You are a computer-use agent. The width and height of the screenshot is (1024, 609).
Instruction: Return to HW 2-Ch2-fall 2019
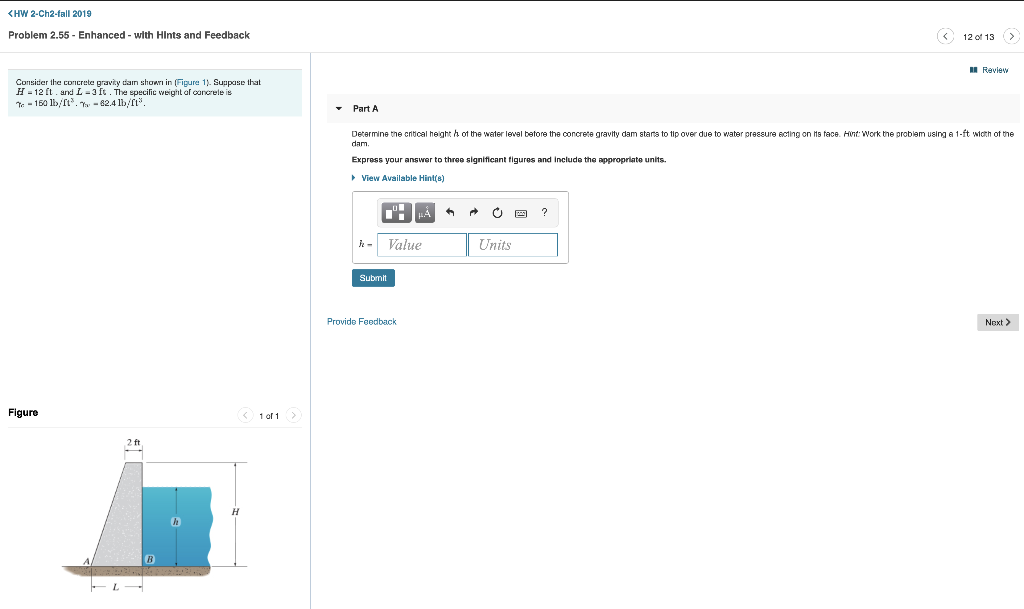[50, 14]
